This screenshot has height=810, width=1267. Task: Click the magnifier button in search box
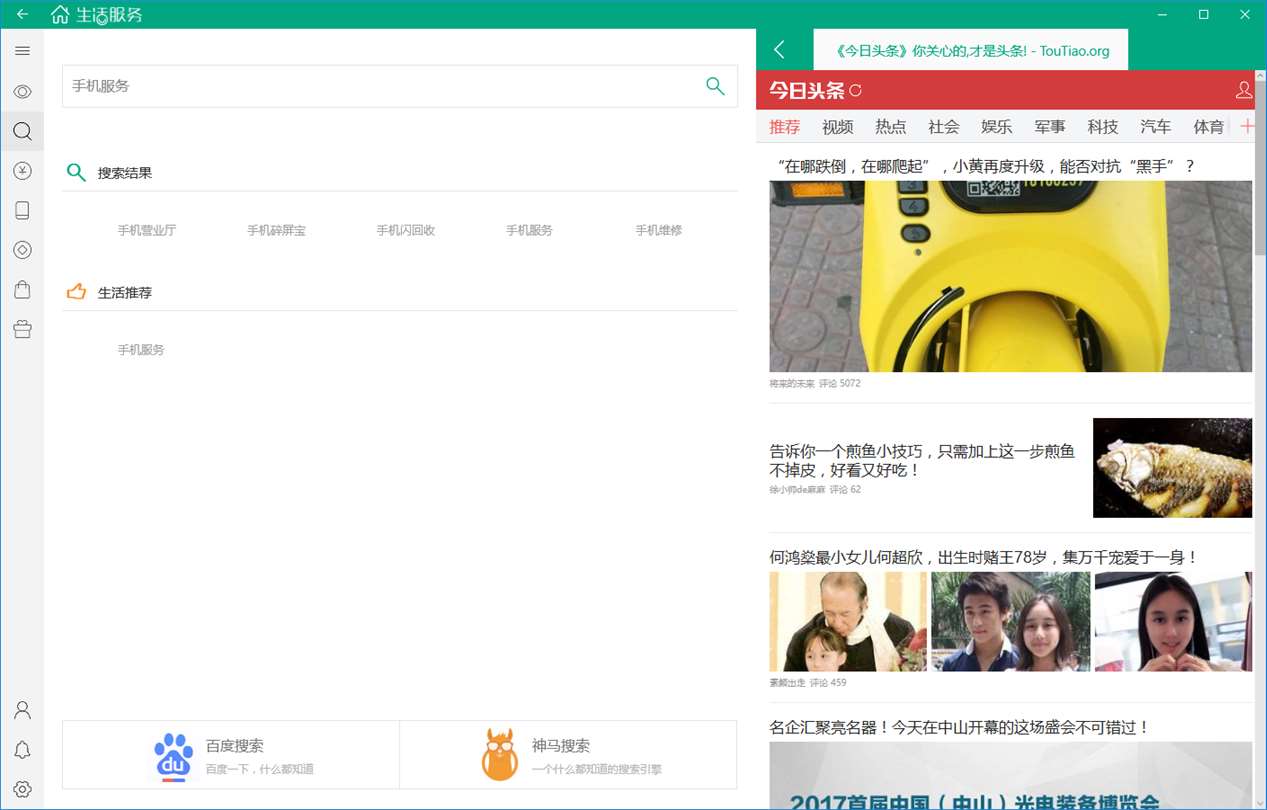pos(715,86)
